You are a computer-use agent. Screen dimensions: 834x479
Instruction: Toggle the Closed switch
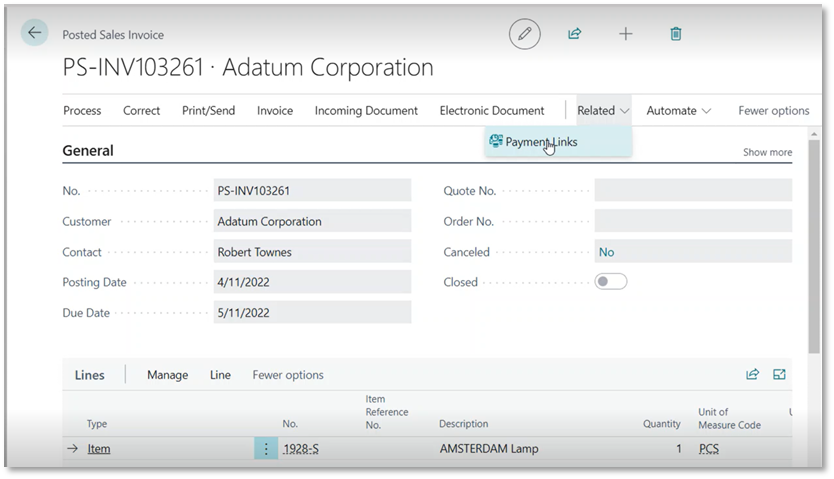tap(611, 282)
